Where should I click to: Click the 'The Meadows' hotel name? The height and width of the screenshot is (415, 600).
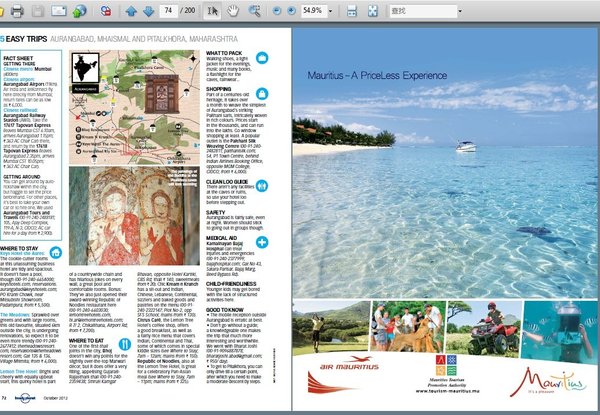point(15,315)
